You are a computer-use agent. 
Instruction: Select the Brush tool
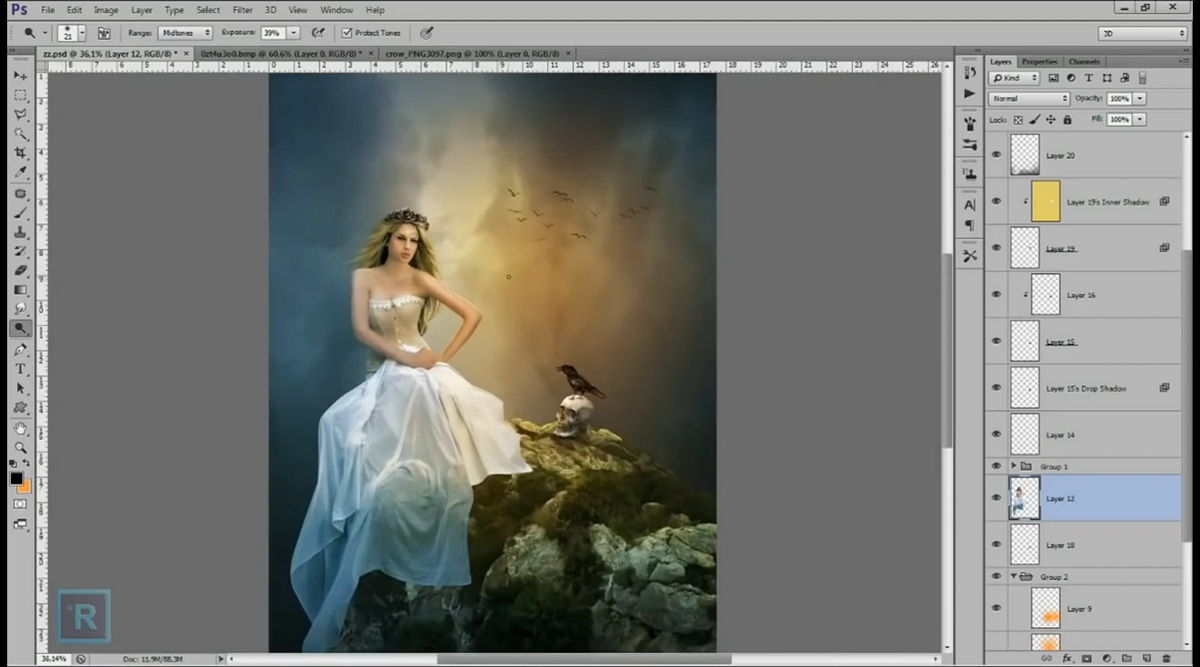click(20, 212)
